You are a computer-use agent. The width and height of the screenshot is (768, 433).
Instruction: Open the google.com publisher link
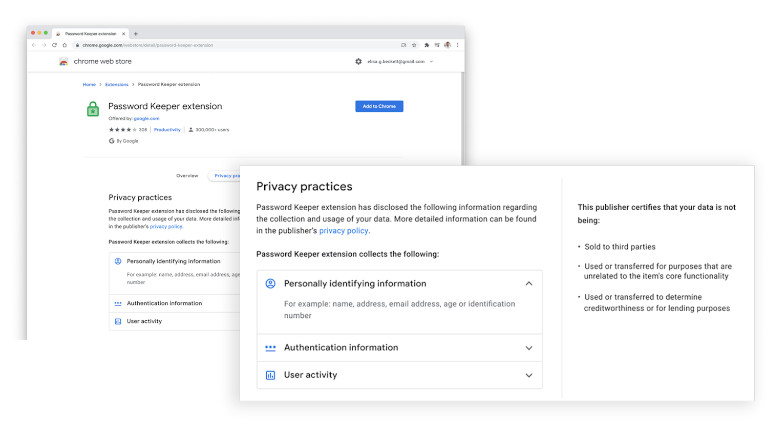(x=146, y=119)
